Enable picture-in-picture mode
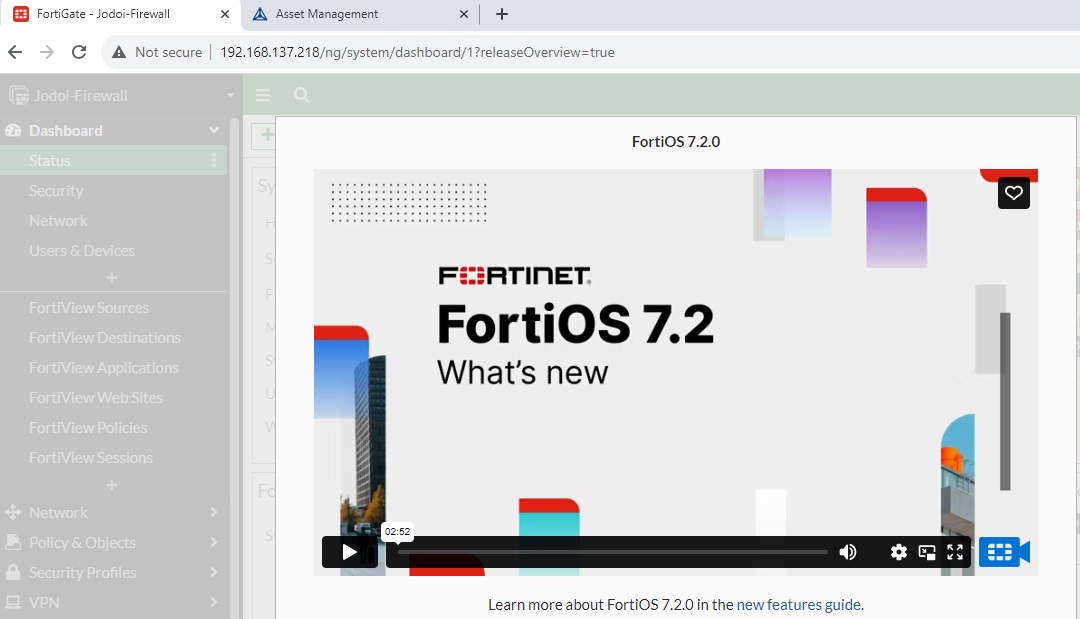The height and width of the screenshot is (619, 1080). coord(927,552)
